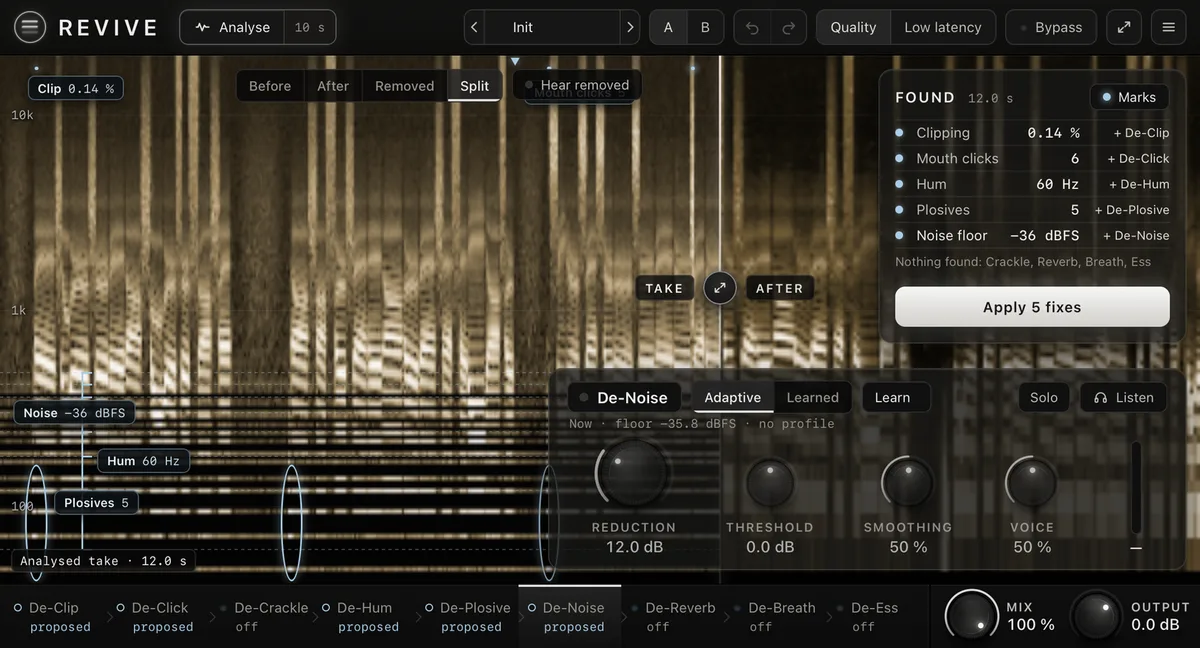Select preset slot A
This screenshot has width=1200, height=648.
pos(668,27)
